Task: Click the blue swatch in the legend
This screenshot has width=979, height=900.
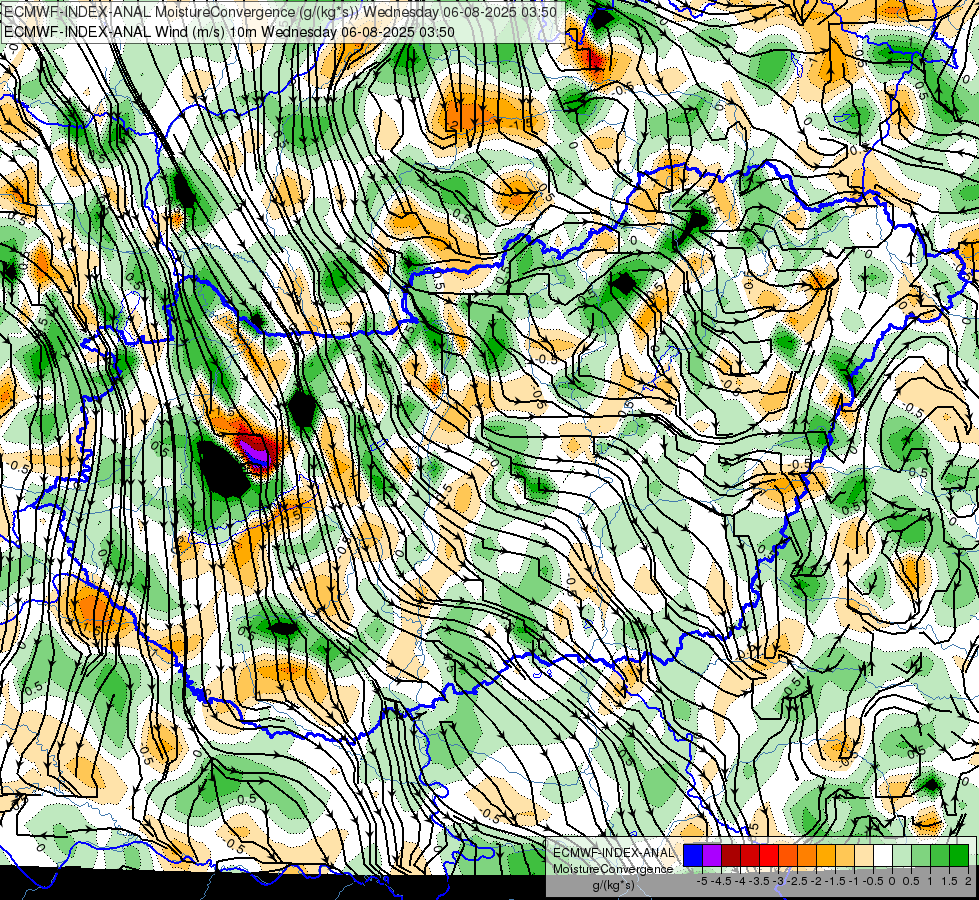Action: (693, 855)
